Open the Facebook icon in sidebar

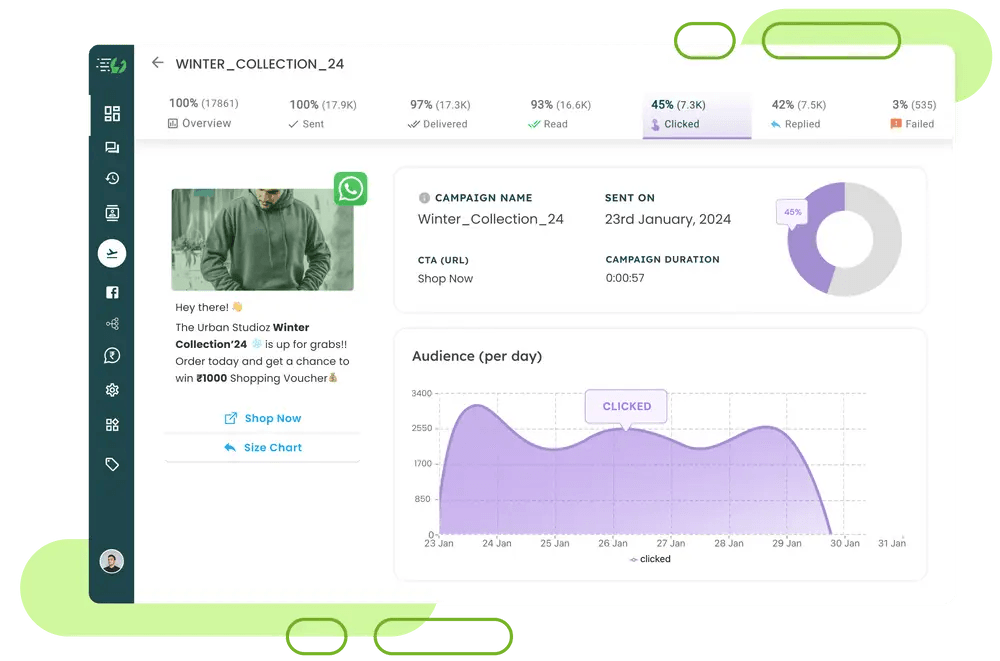coord(112,292)
